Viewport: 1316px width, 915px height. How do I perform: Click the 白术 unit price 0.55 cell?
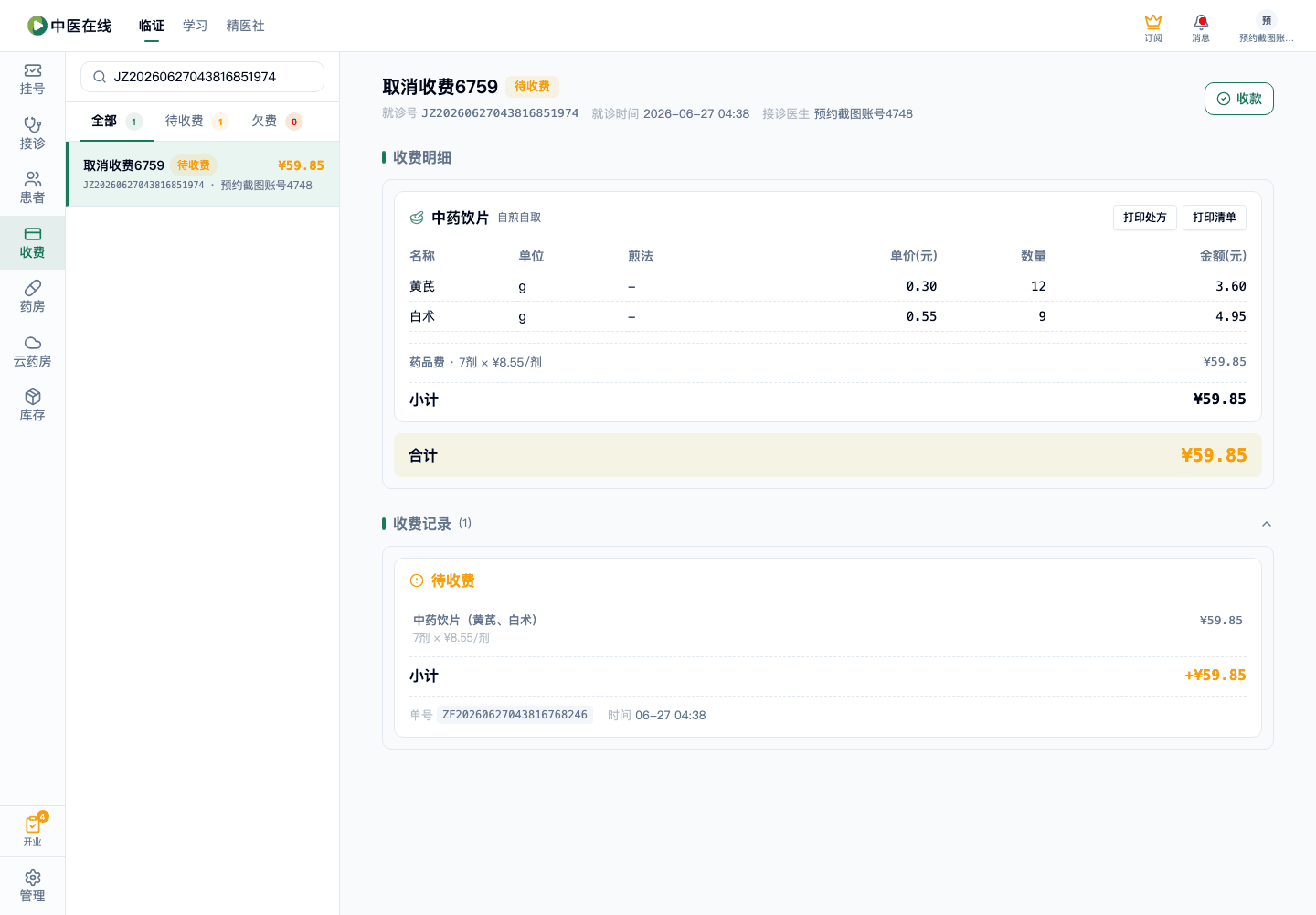click(x=921, y=316)
